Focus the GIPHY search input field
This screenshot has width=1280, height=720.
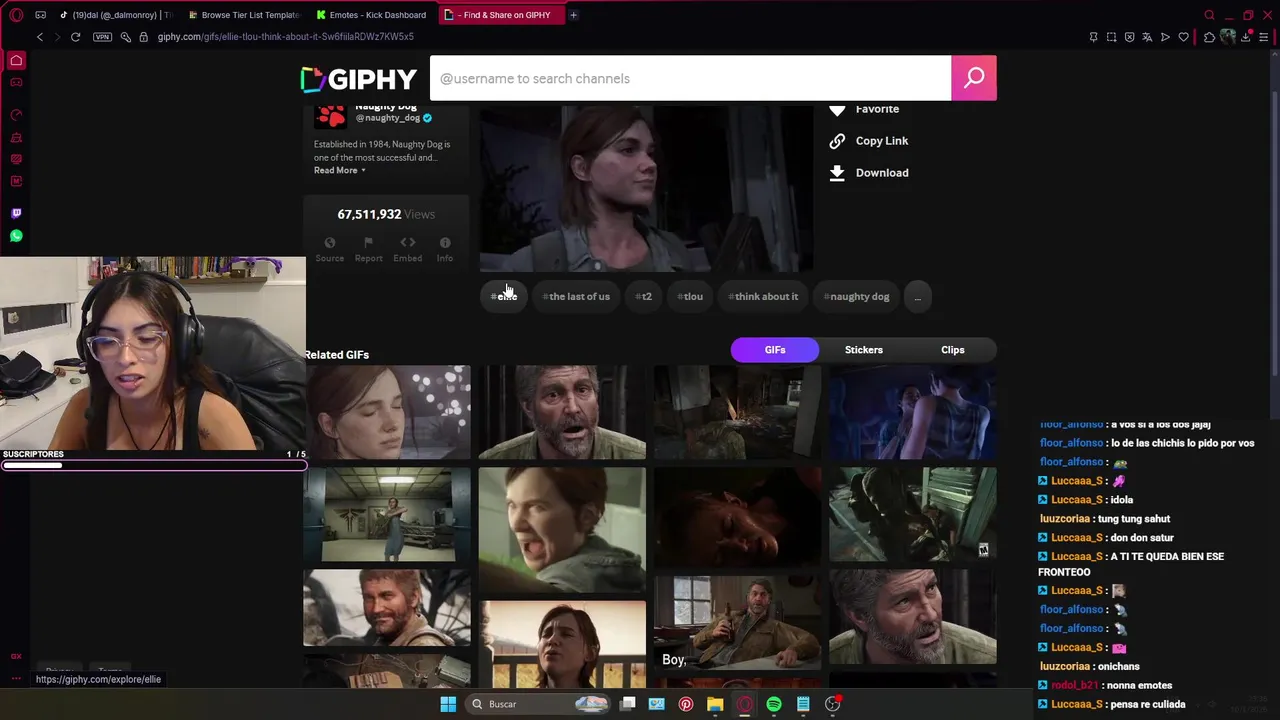pyautogui.click(x=690, y=78)
